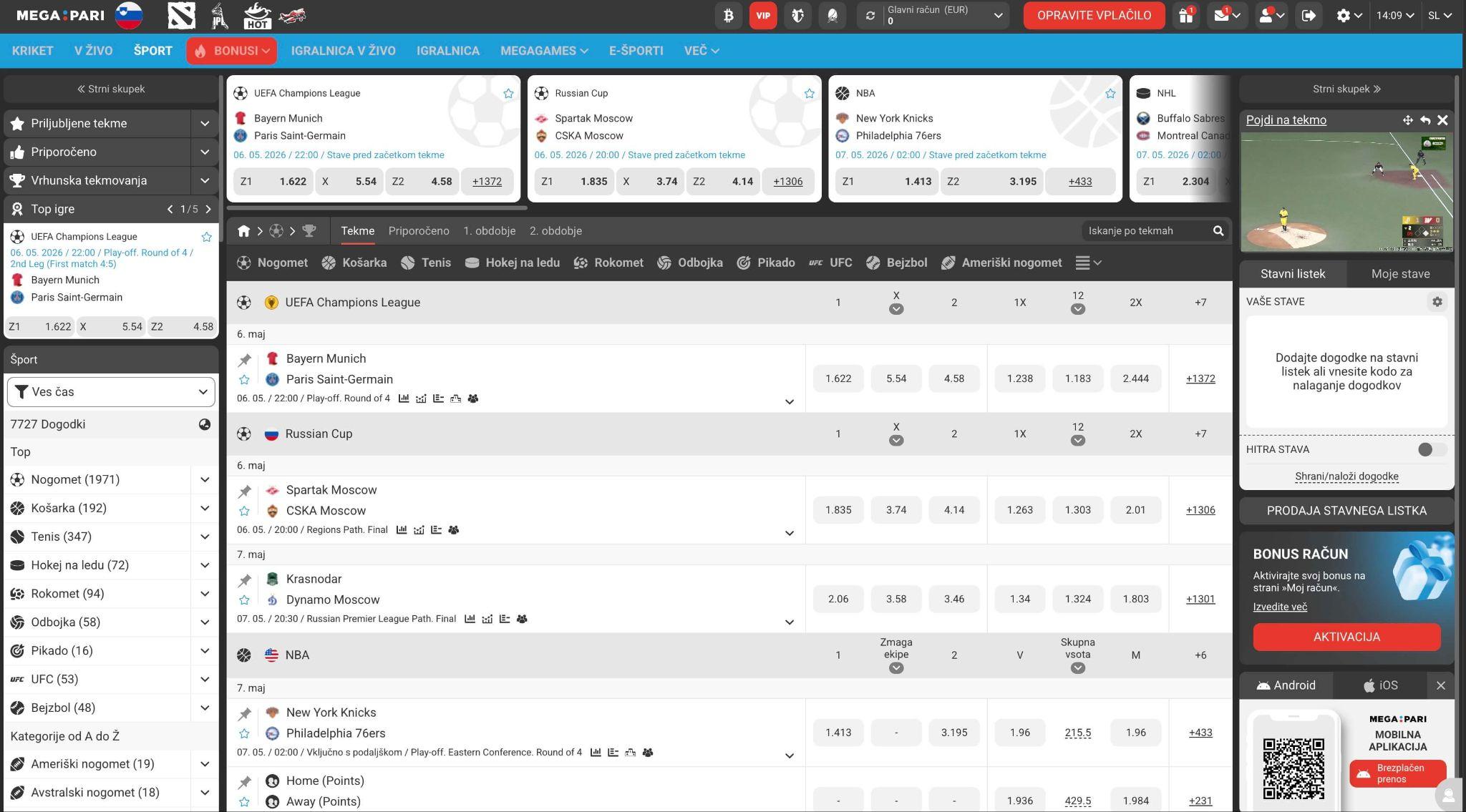Click the live baseball video thumbnail
Screen dimensions: 1466x812
click(1346, 192)
